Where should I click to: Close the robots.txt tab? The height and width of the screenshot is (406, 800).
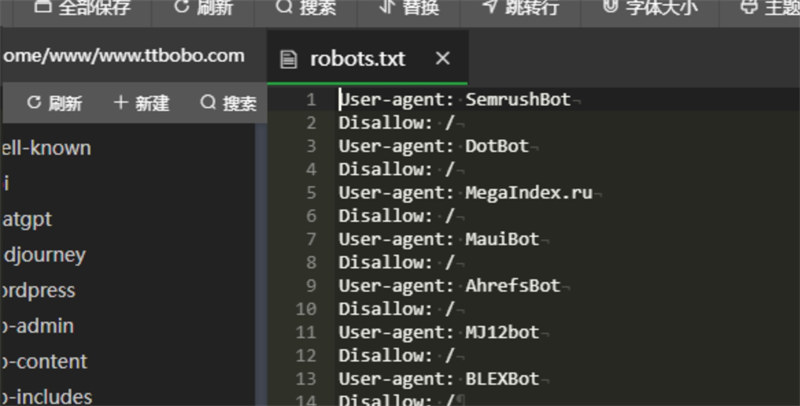tap(443, 58)
